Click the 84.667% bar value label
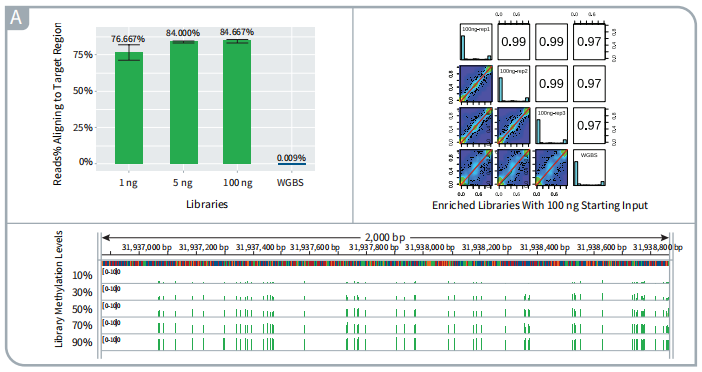702x372 pixels. coord(237,32)
